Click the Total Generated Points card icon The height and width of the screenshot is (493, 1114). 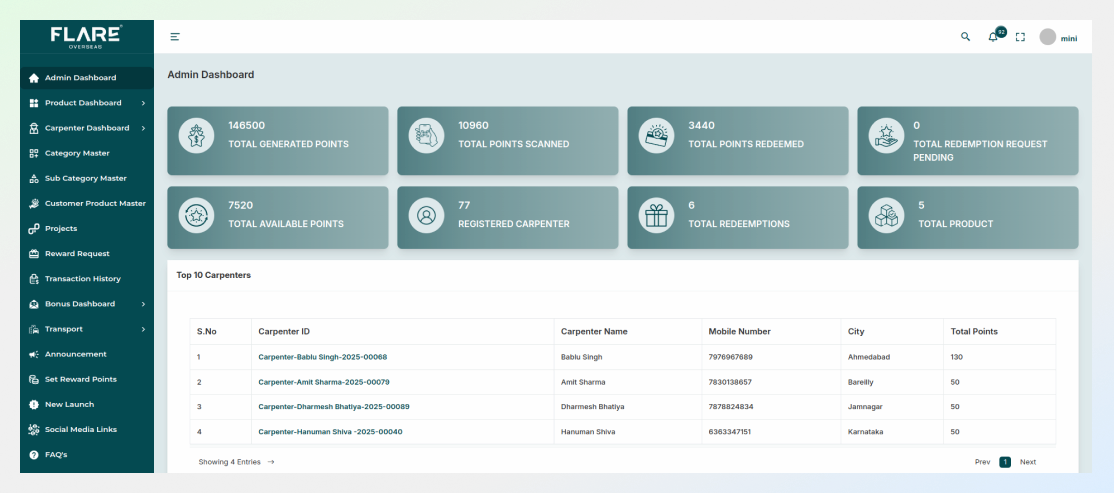pyautogui.click(x=196, y=136)
